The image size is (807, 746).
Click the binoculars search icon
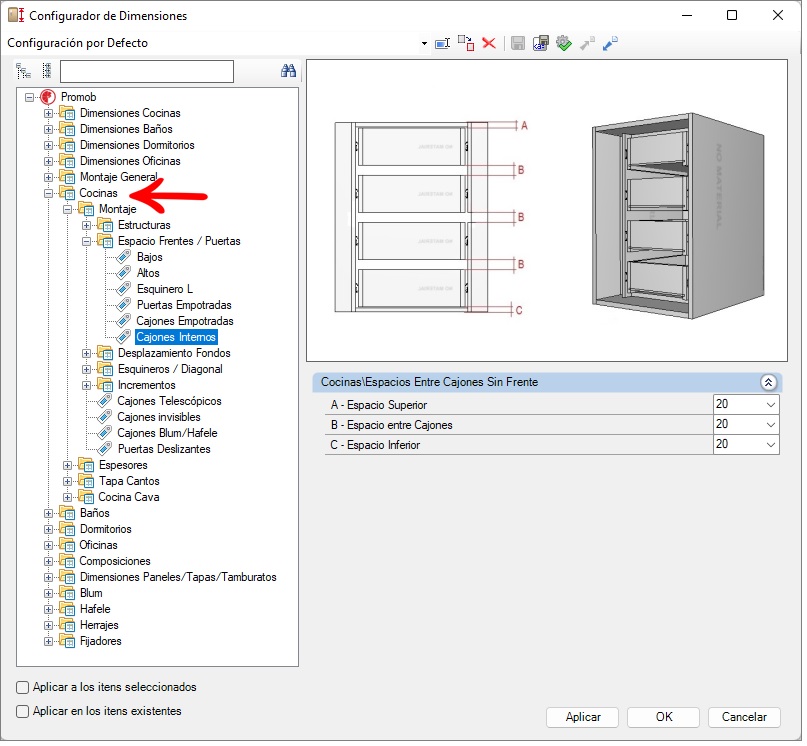point(288,71)
